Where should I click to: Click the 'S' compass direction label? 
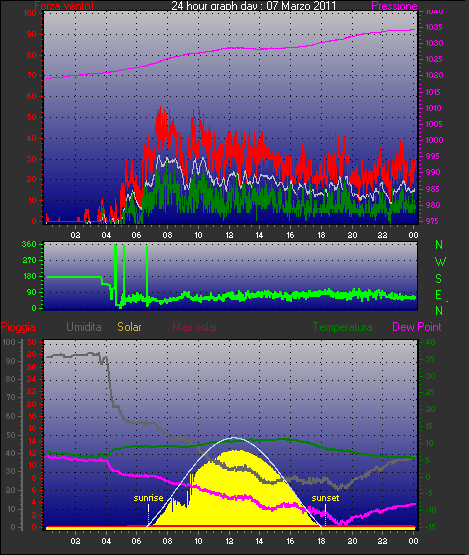[439, 279]
